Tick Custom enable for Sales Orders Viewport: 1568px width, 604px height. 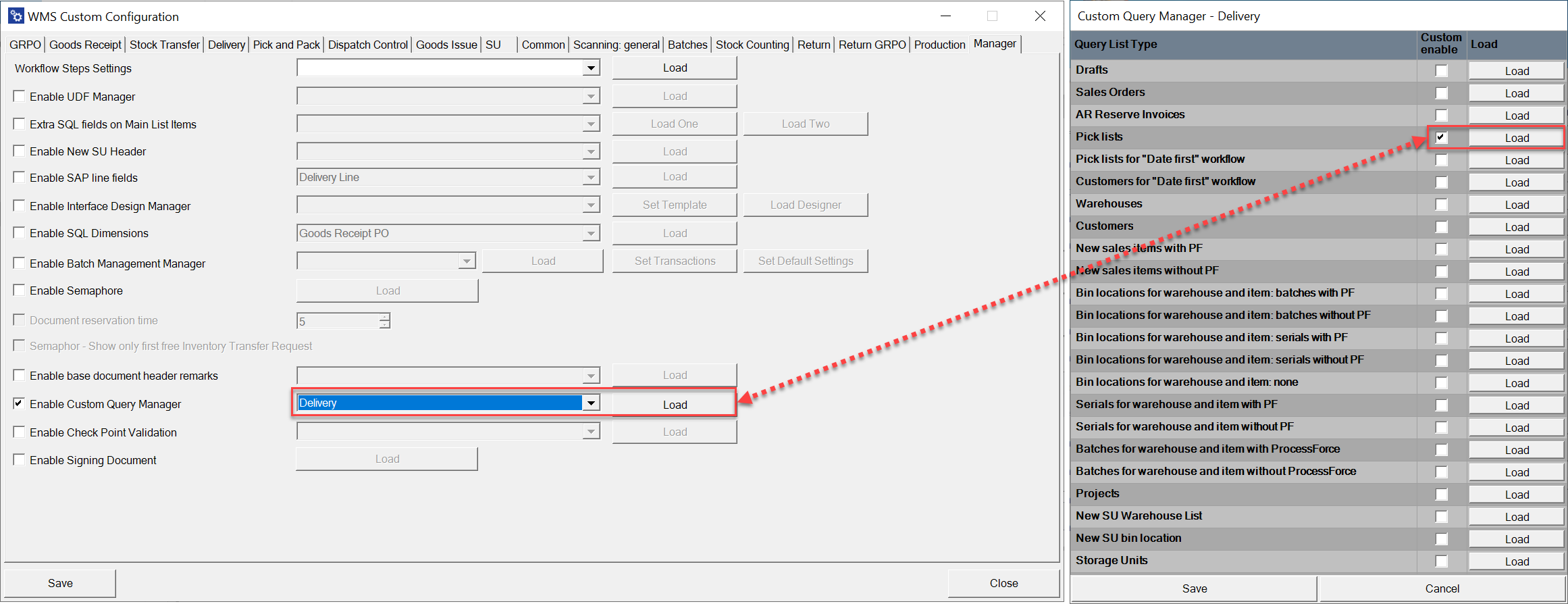[x=1441, y=93]
